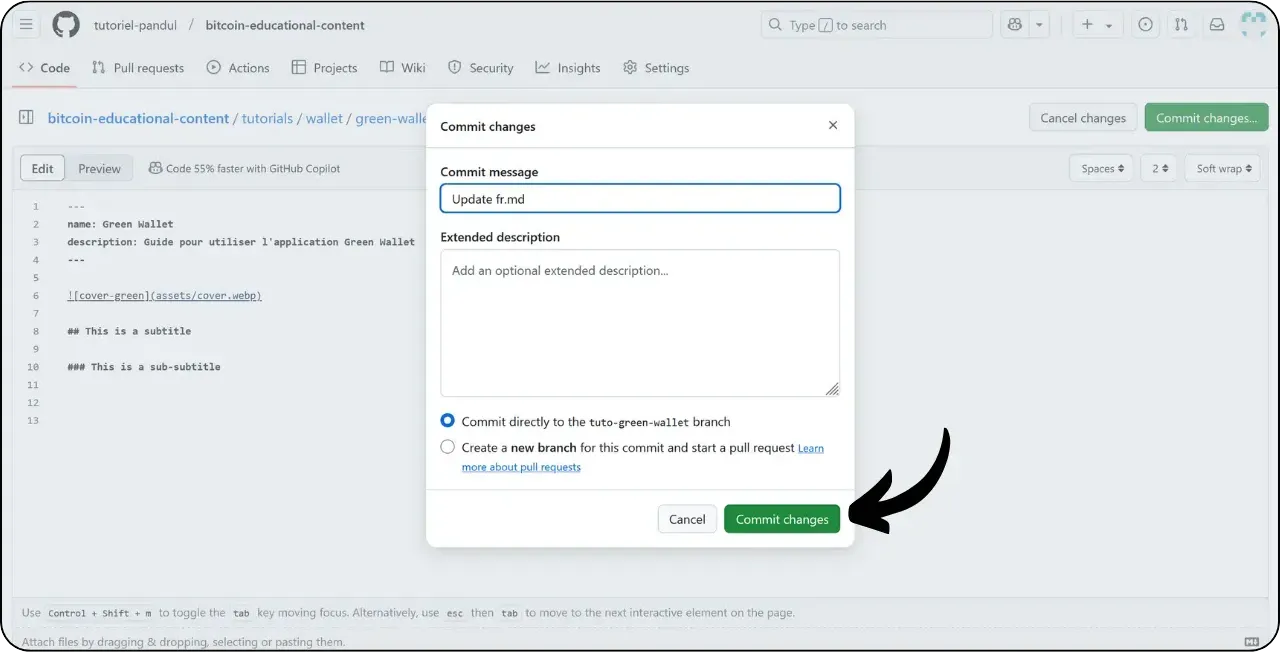This screenshot has height=652, width=1280.
Task: Click the green Commit changes button
Action: [782, 519]
